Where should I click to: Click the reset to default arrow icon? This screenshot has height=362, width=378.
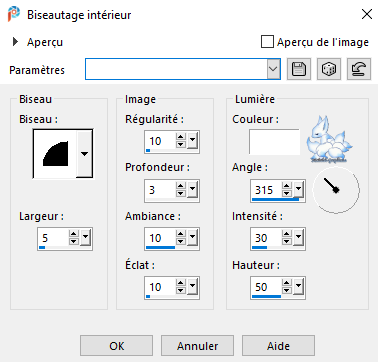(x=359, y=69)
